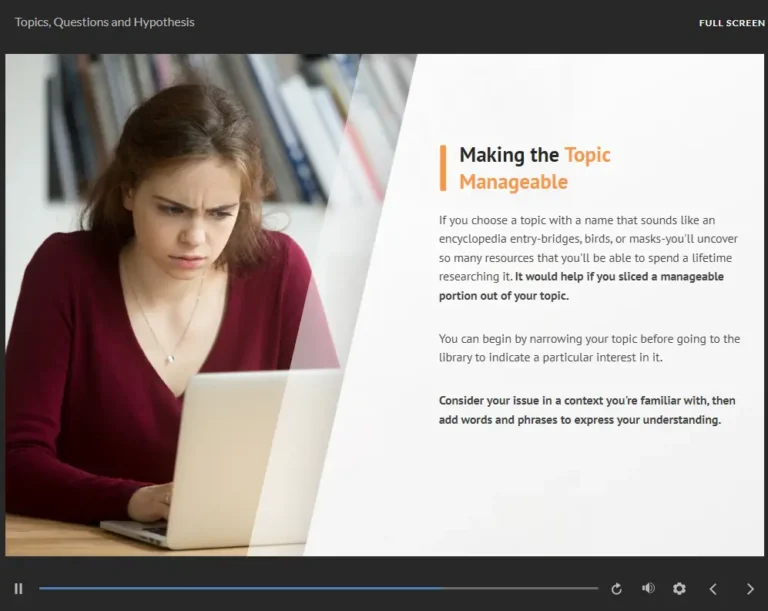
Task: Click the course title Topics, Questions and Hypothesis
Action: point(104,22)
